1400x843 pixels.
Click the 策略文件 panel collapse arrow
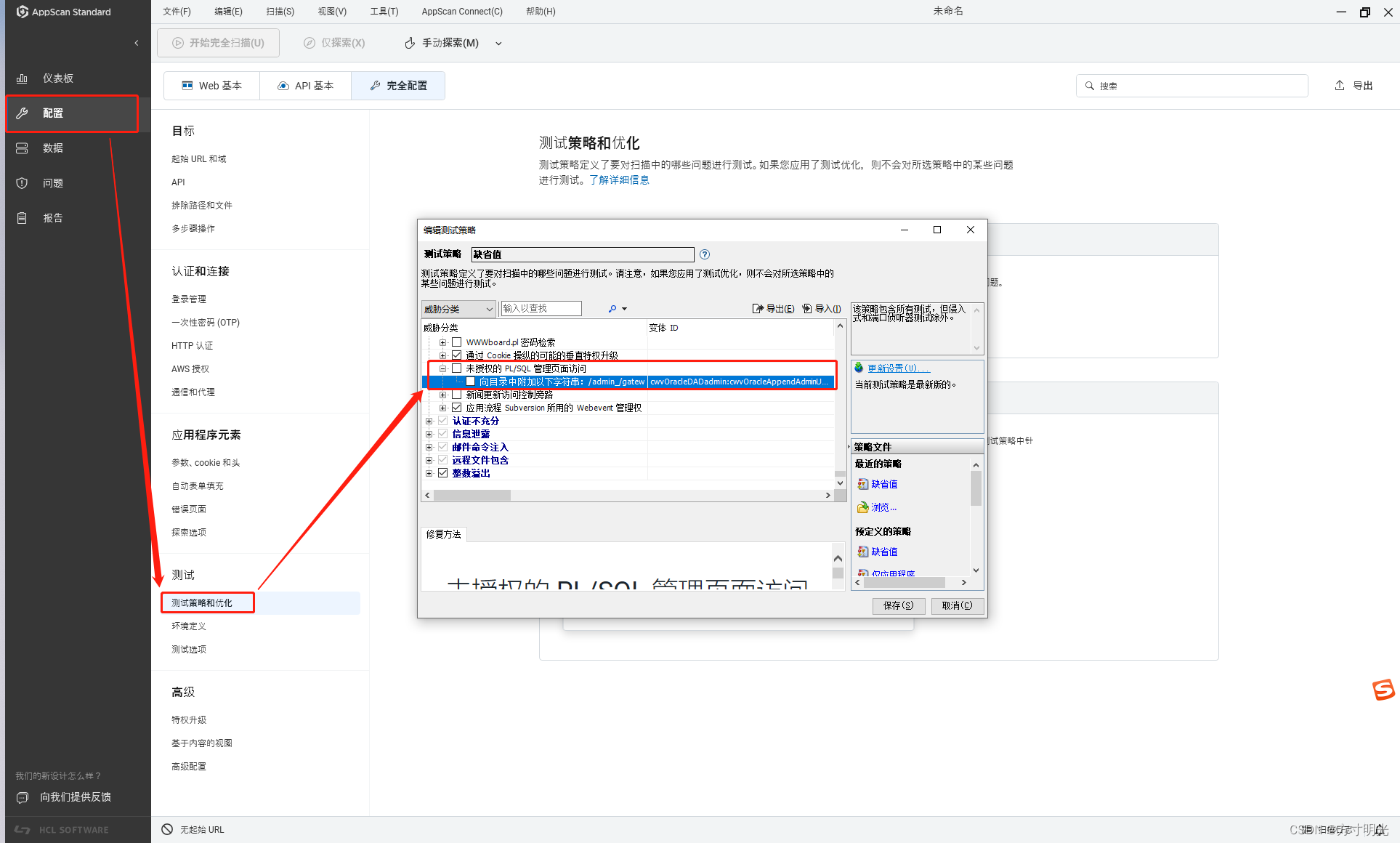(849, 447)
